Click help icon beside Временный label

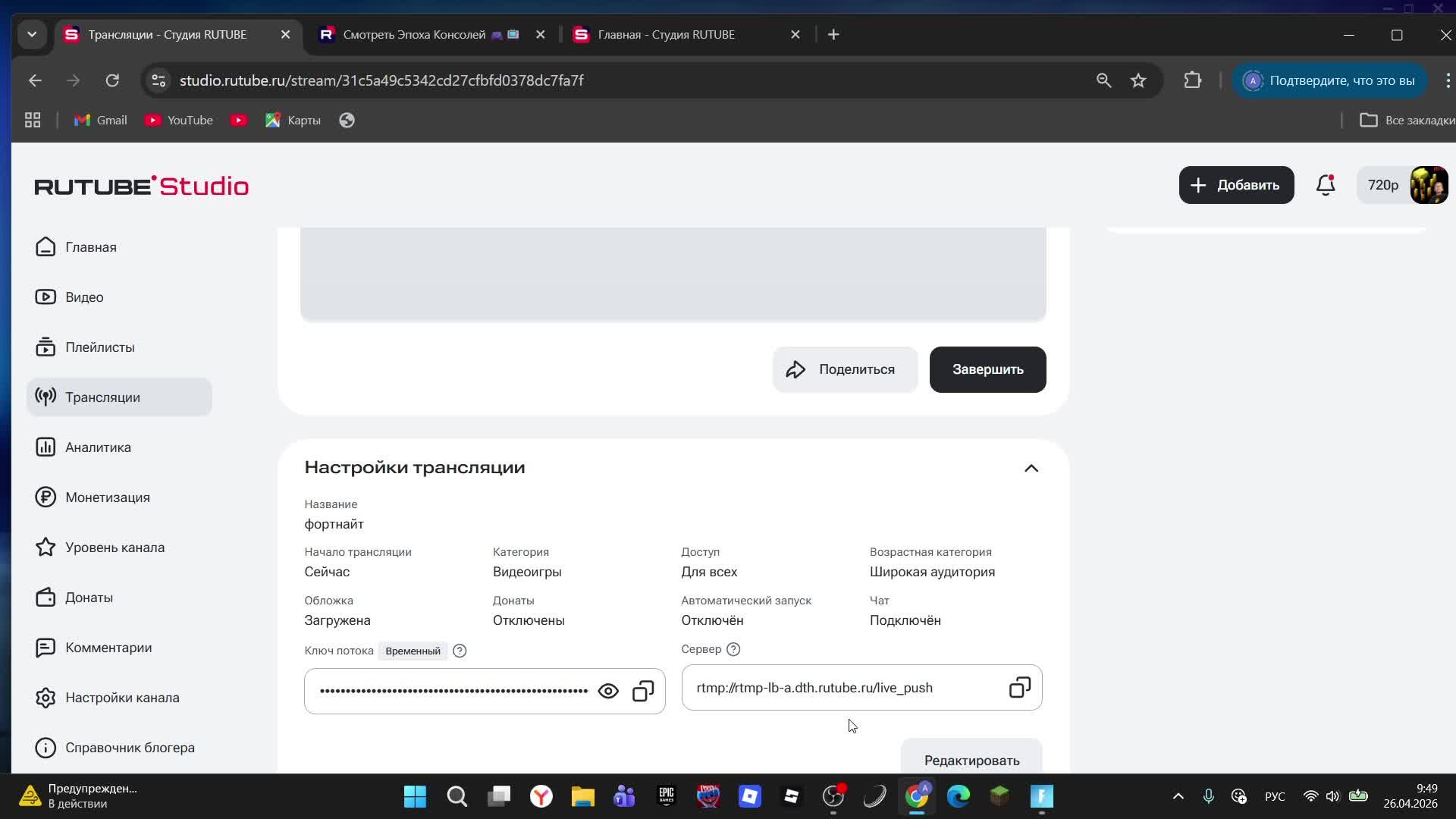[460, 651]
